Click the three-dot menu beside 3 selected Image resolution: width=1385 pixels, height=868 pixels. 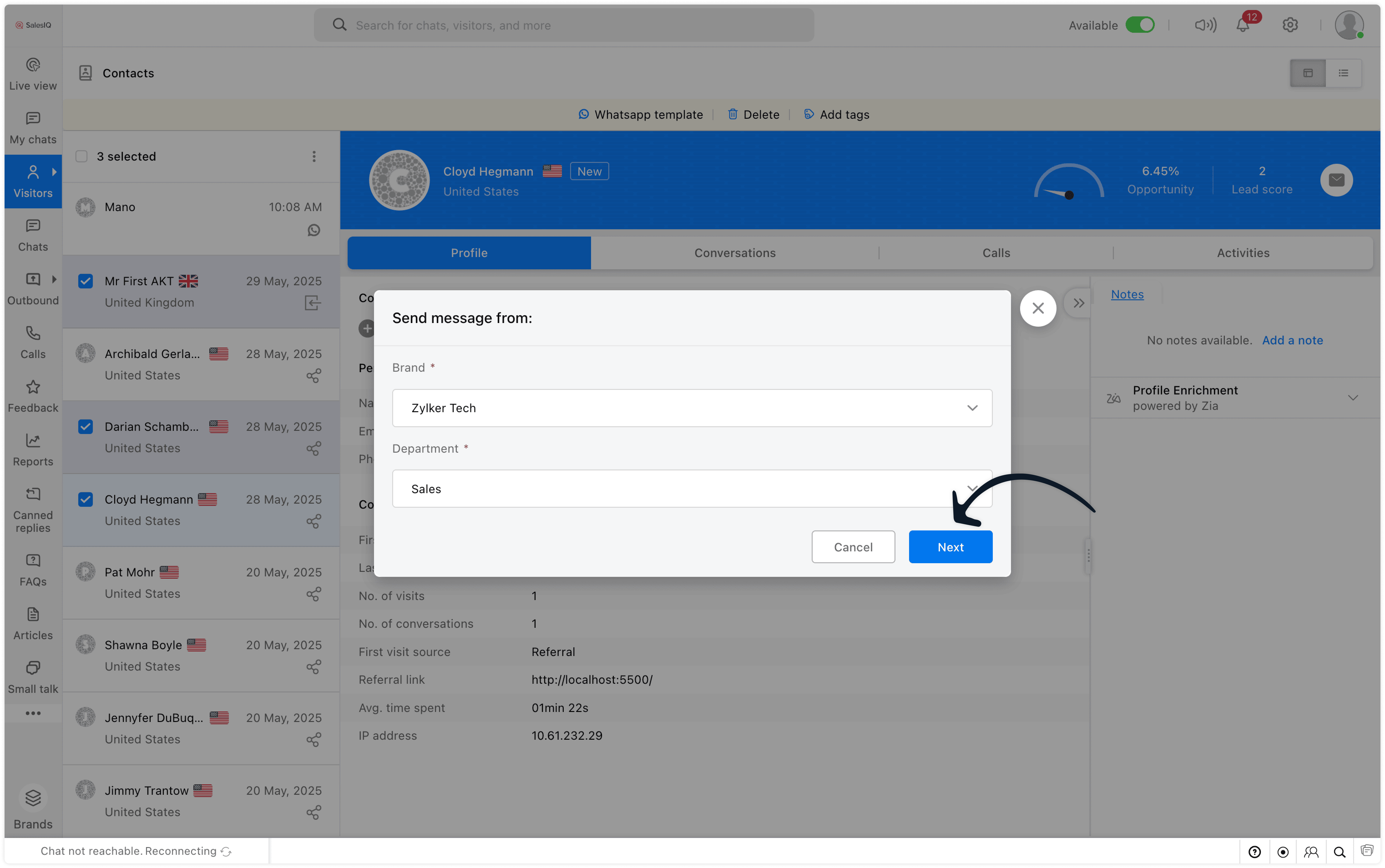[314, 157]
